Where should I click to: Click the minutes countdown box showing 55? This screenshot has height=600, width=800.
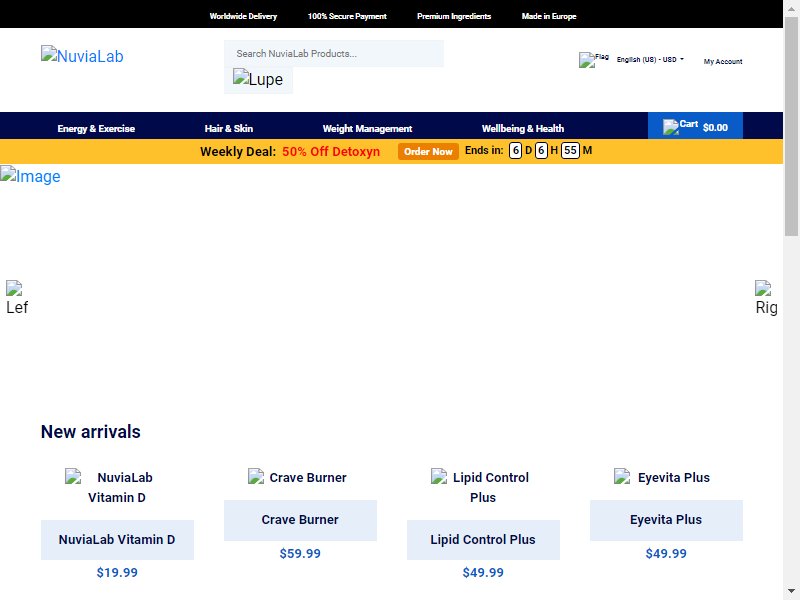[570, 151]
